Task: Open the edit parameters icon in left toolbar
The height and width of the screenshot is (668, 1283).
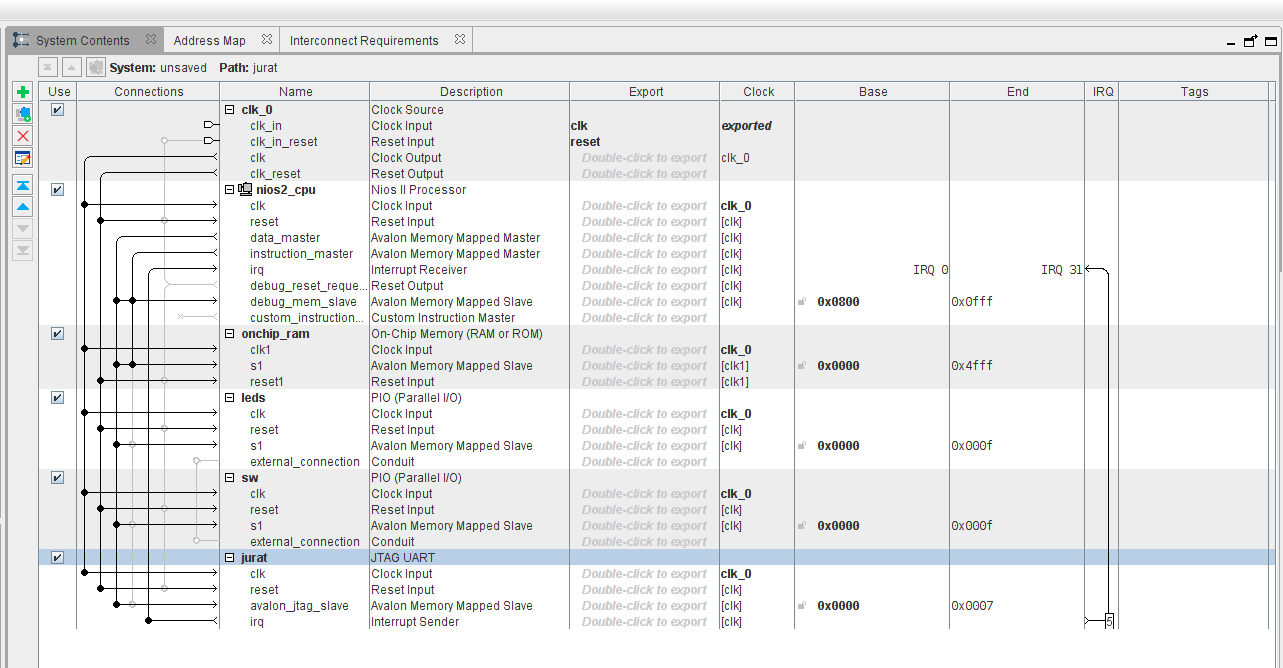Action: tap(23, 158)
